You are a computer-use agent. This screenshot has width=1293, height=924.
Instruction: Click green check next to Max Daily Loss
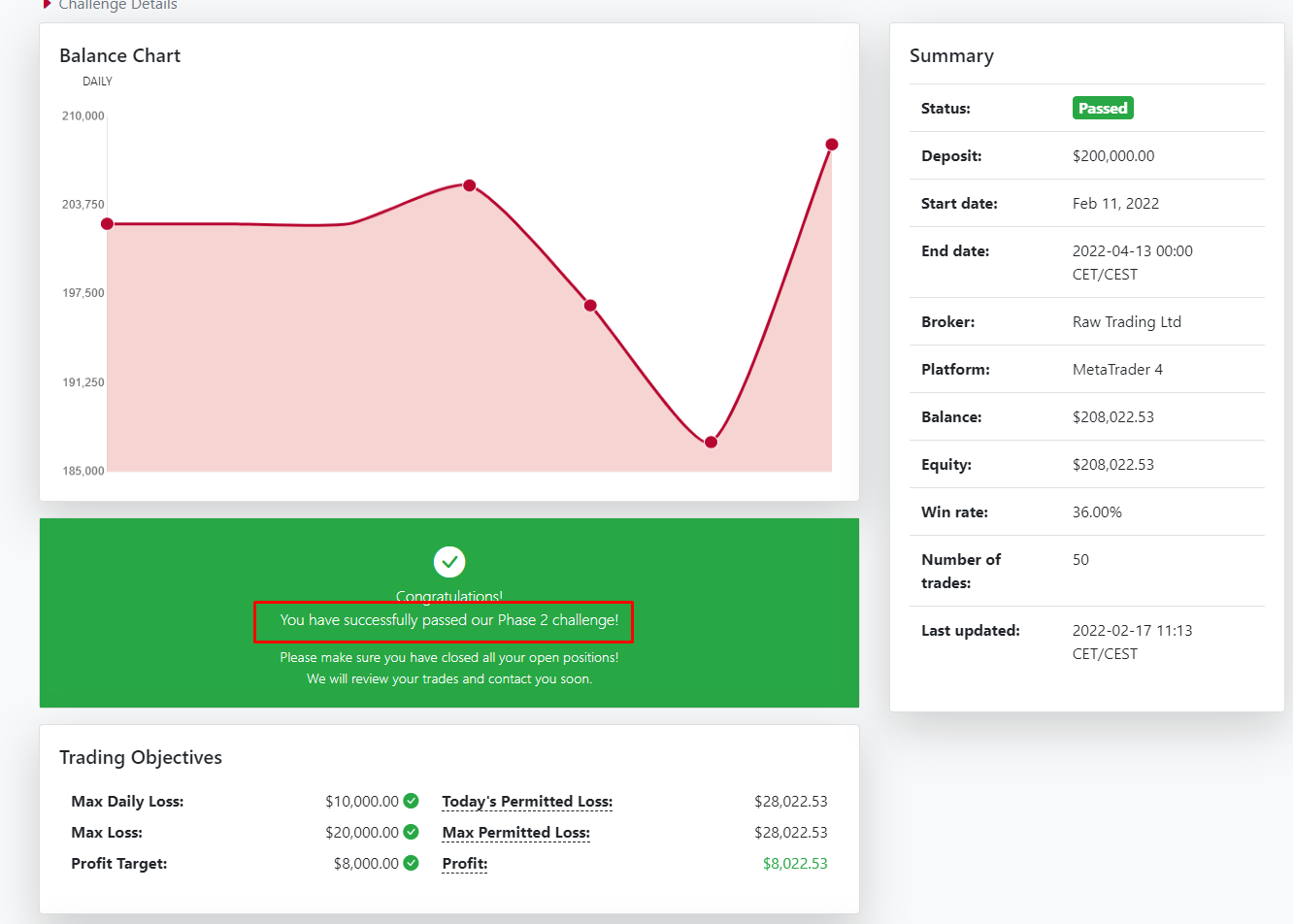(412, 801)
